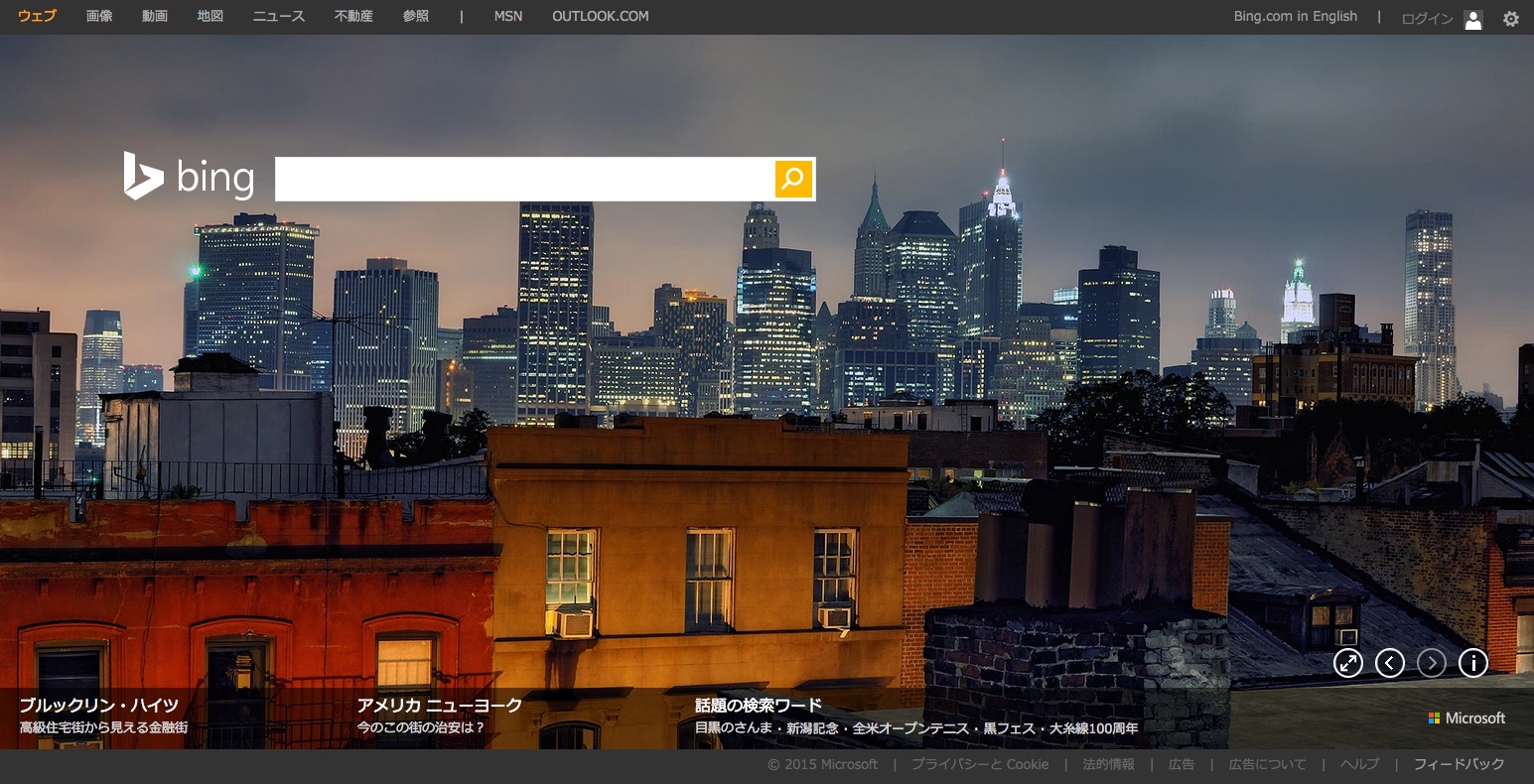The width and height of the screenshot is (1534, 784).
Task: Open the プライバシーと Cookie footer link
Action: click(980, 764)
